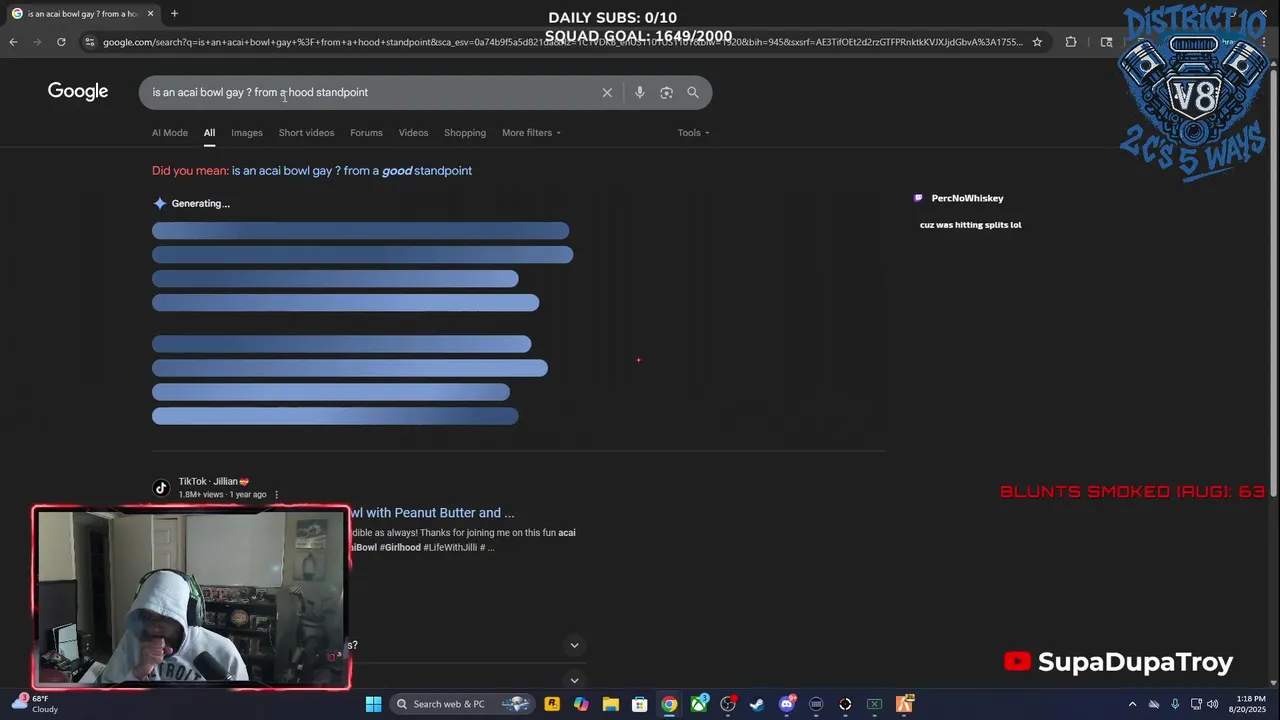
Task: Open the OneDrive cloud icon in tray
Action: tap(1154, 704)
